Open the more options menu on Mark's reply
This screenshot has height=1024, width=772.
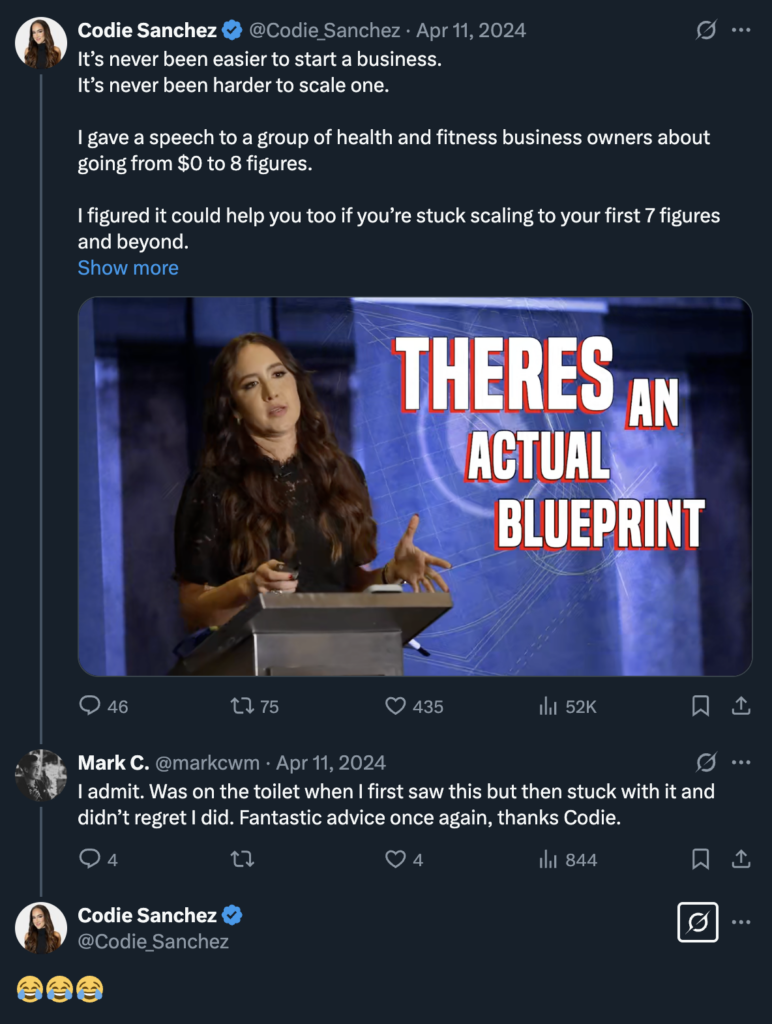click(x=742, y=762)
